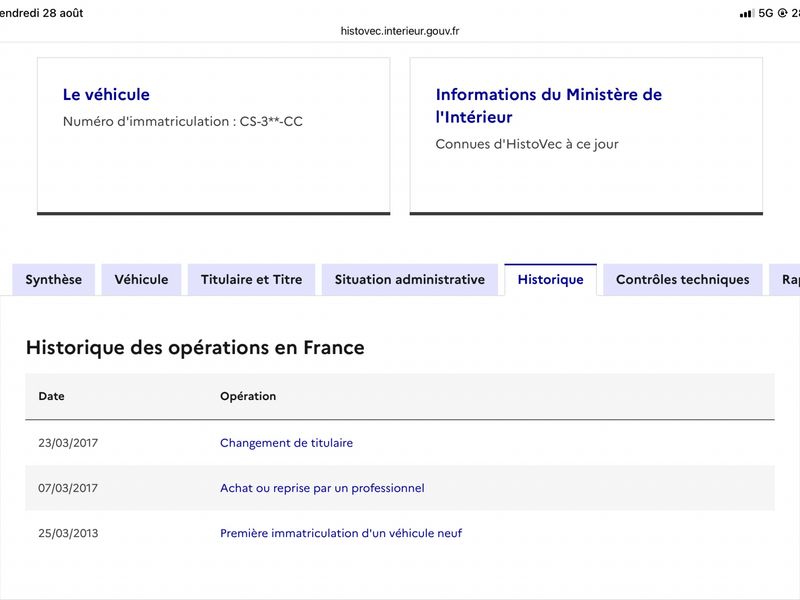This screenshot has width=800, height=600.
Task: Switch to the Contrôles techniques tab
Action: [683, 280]
